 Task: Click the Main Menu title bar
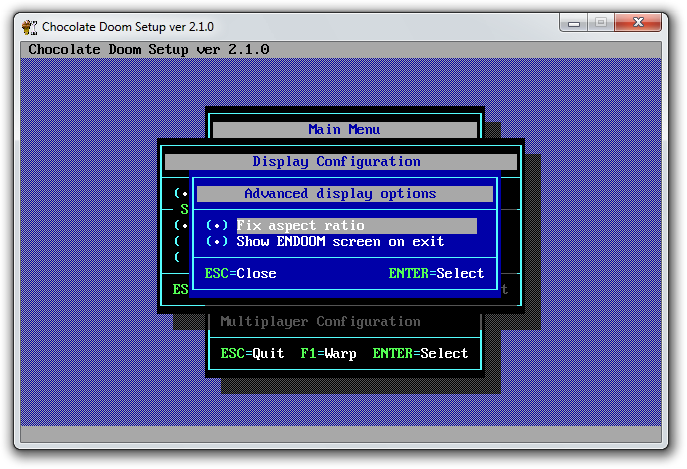[x=344, y=129]
